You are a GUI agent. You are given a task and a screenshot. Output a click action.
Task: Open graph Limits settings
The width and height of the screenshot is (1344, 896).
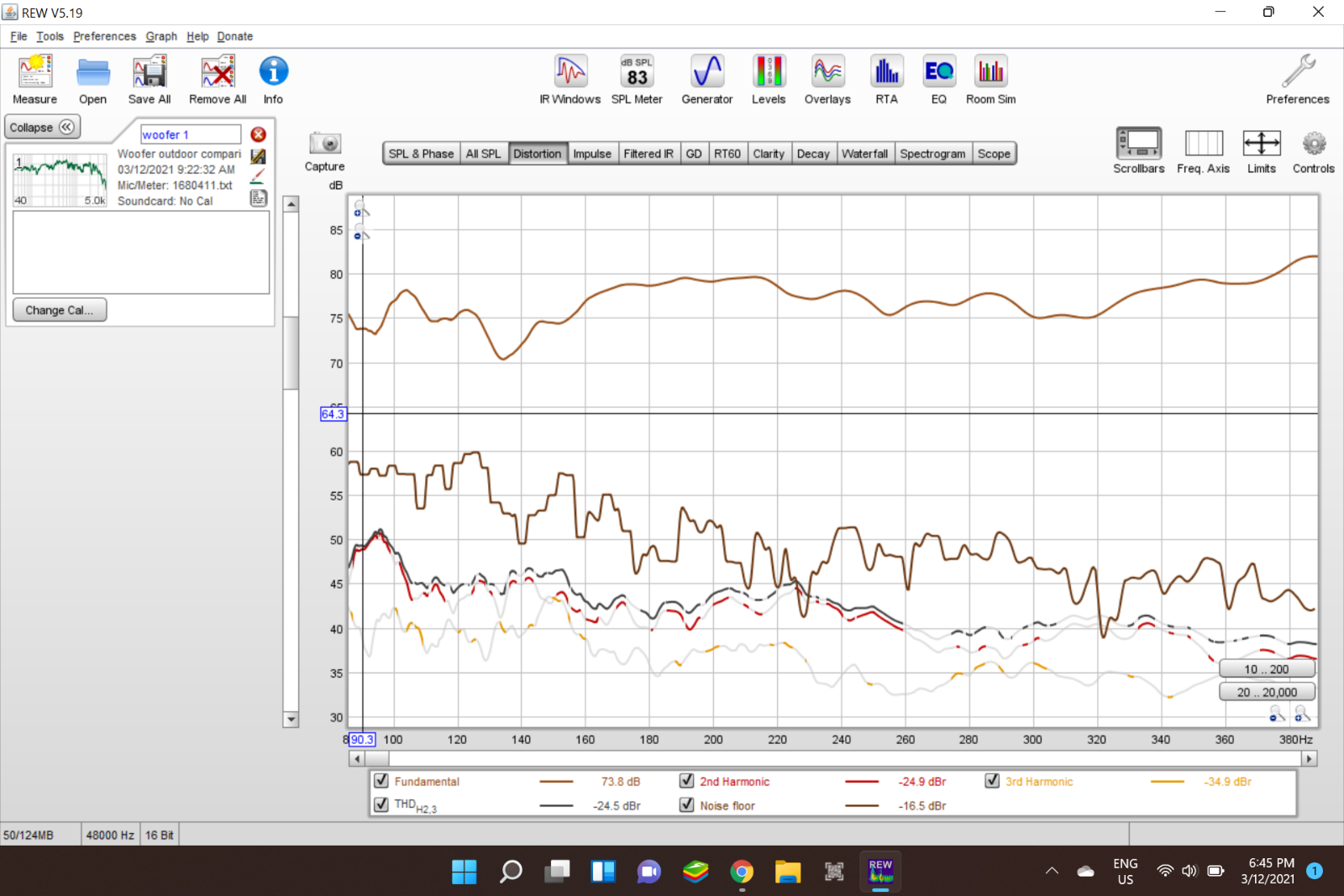pyautogui.click(x=1262, y=152)
